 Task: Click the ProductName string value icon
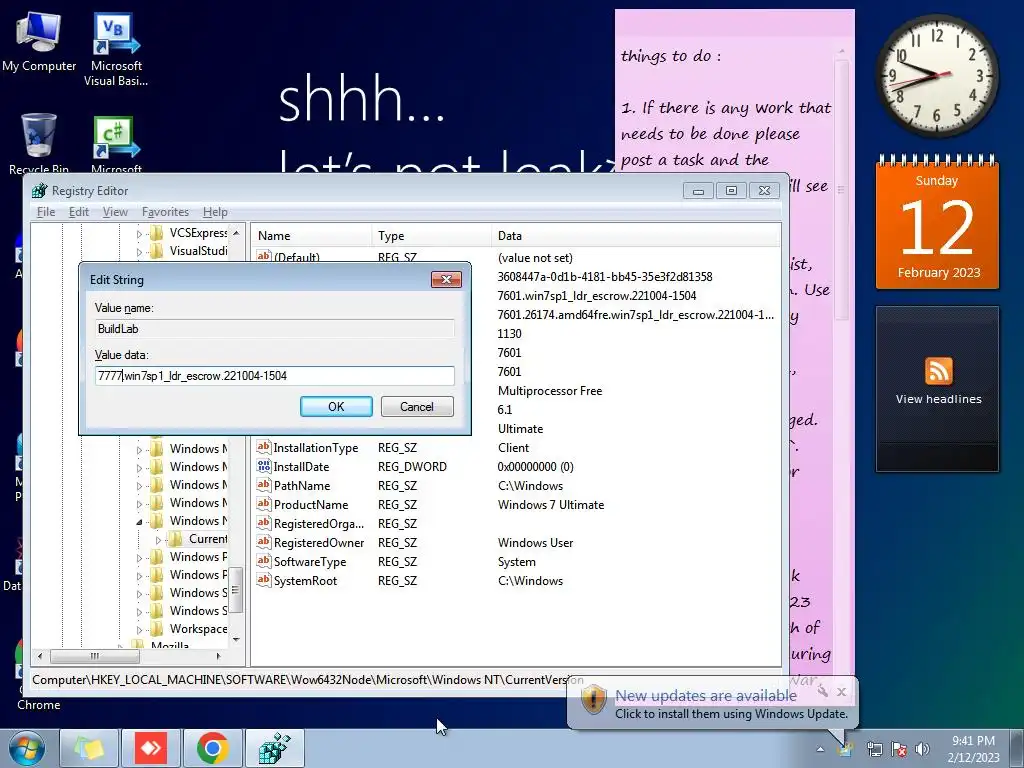click(263, 504)
